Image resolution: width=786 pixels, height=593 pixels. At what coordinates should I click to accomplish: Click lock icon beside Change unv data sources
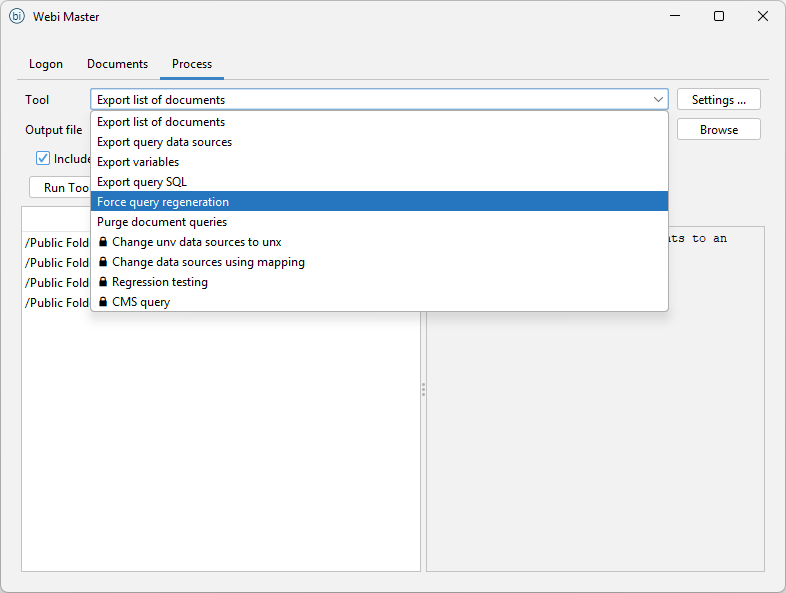103,242
